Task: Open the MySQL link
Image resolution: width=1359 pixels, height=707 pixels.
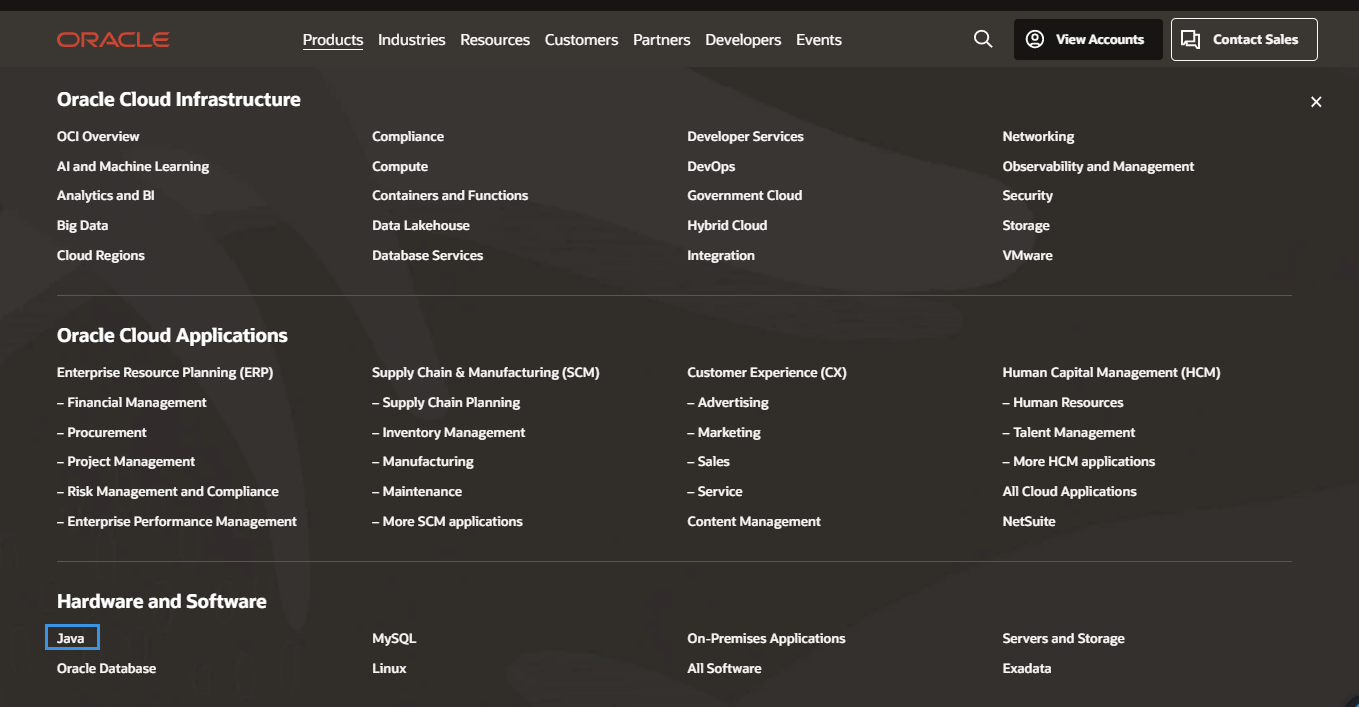Action: tap(394, 638)
